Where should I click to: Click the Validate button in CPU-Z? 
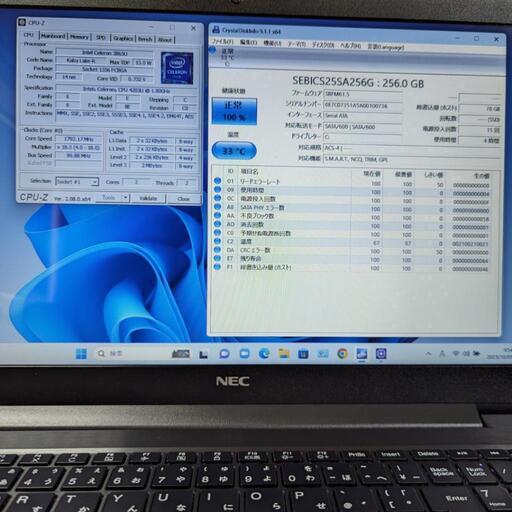tap(148, 198)
